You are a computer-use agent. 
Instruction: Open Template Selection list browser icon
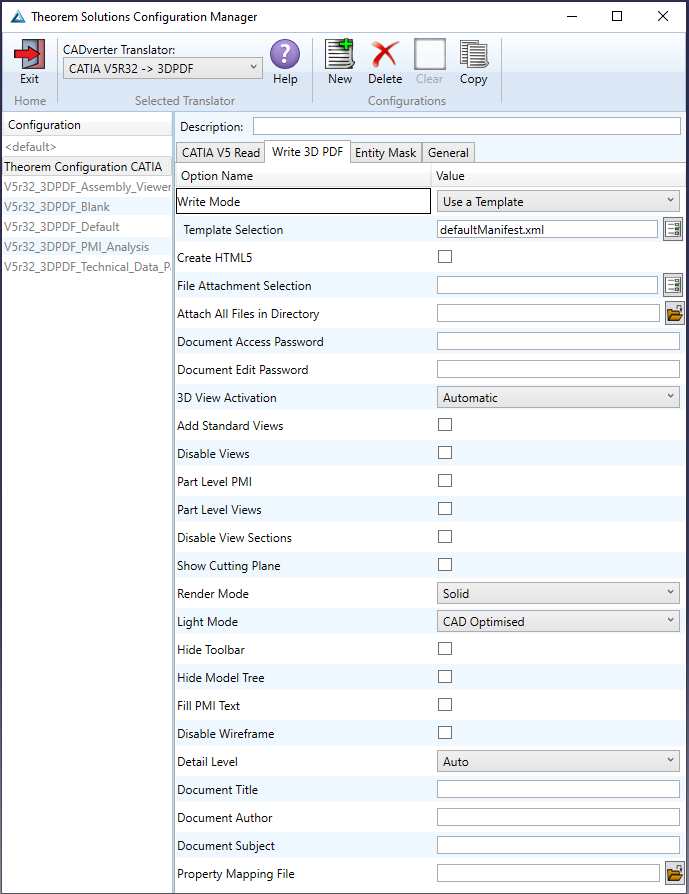pos(673,229)
